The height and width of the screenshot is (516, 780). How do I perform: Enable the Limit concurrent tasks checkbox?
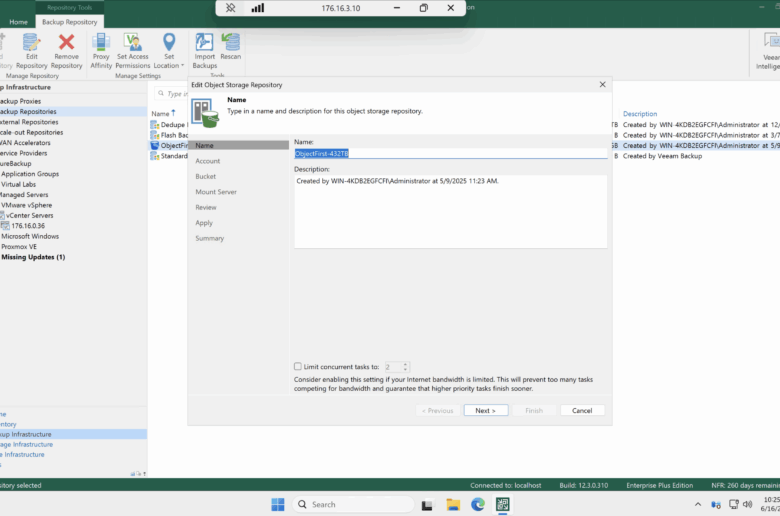(297, 367)
